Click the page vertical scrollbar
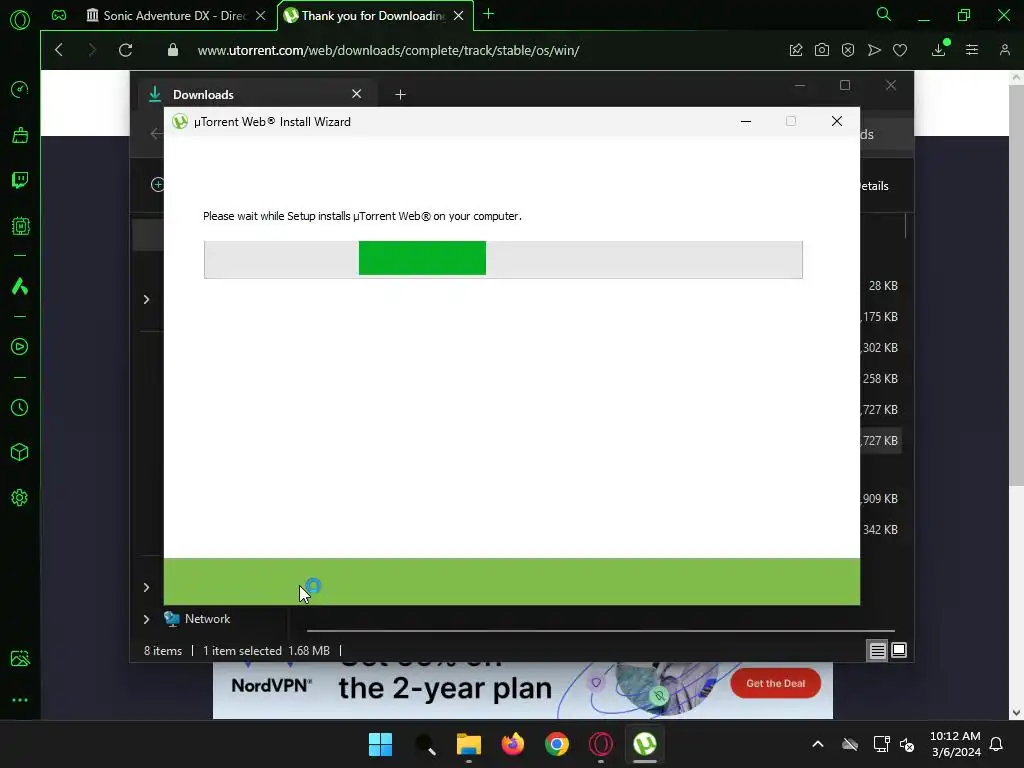The image size is (1024, 768). 1016,285
